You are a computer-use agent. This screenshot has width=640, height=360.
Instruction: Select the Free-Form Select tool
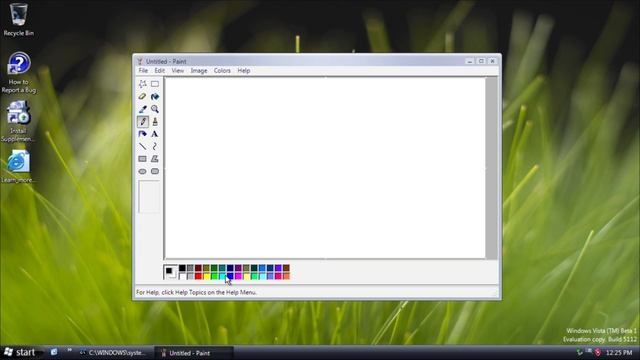142,84
